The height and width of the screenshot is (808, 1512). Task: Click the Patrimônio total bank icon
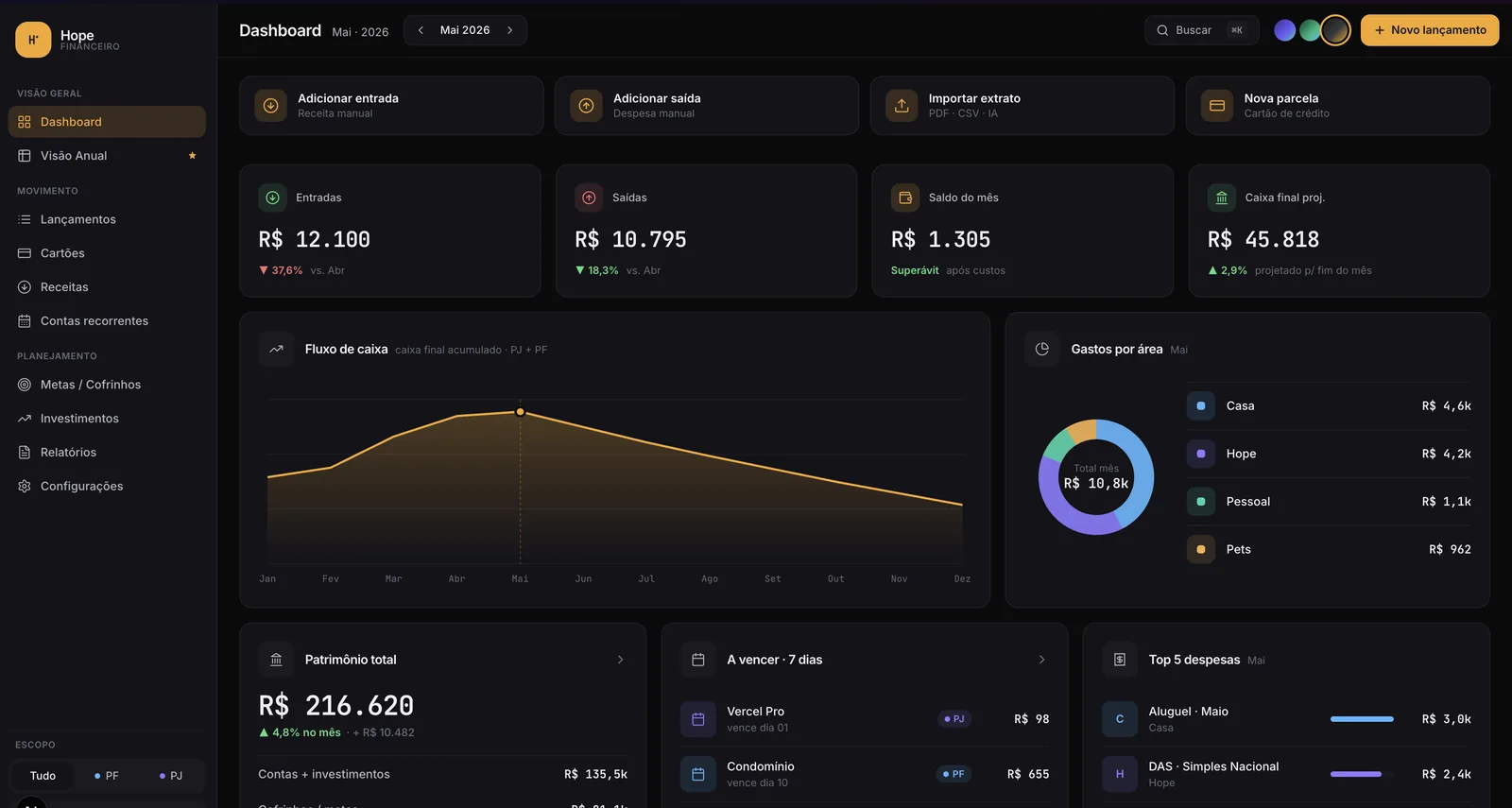(276, 660)
